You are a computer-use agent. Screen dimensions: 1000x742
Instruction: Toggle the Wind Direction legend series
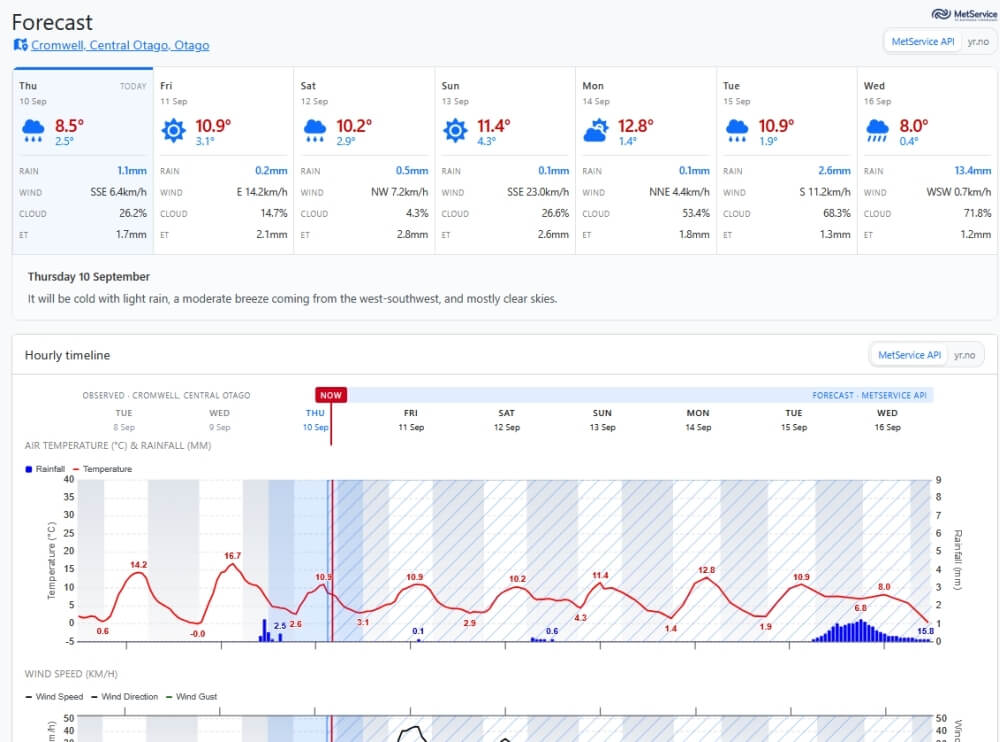point(124,697)
